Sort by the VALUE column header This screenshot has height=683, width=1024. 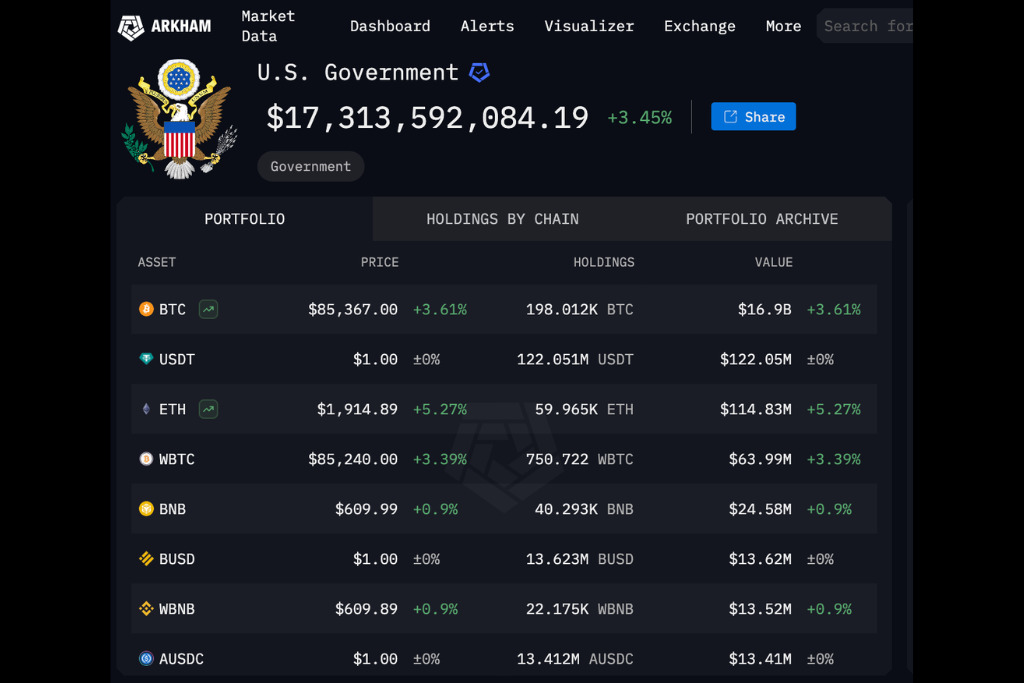tap(773, 262)
